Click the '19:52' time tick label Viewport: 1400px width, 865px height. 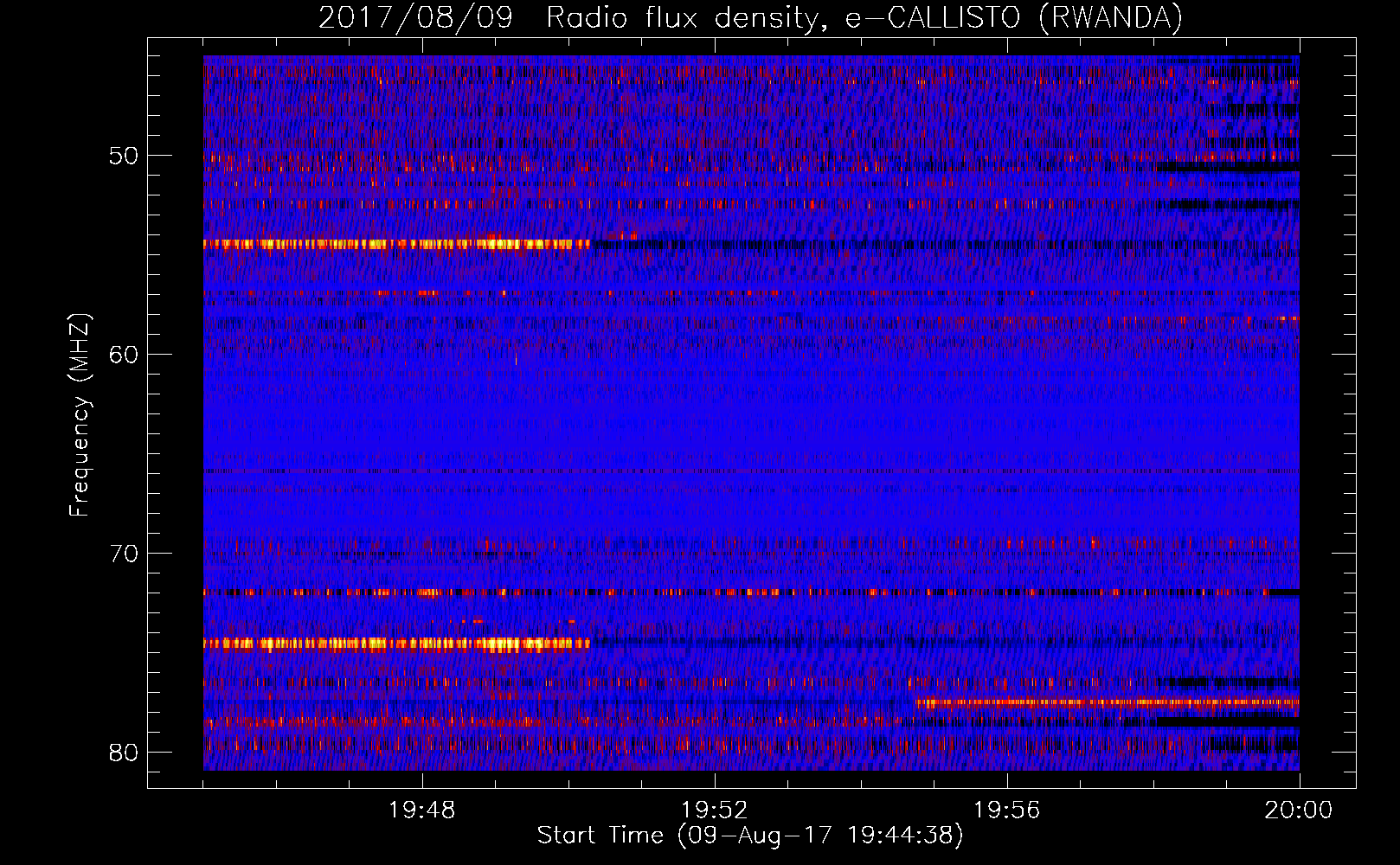(x=714, y=811)
